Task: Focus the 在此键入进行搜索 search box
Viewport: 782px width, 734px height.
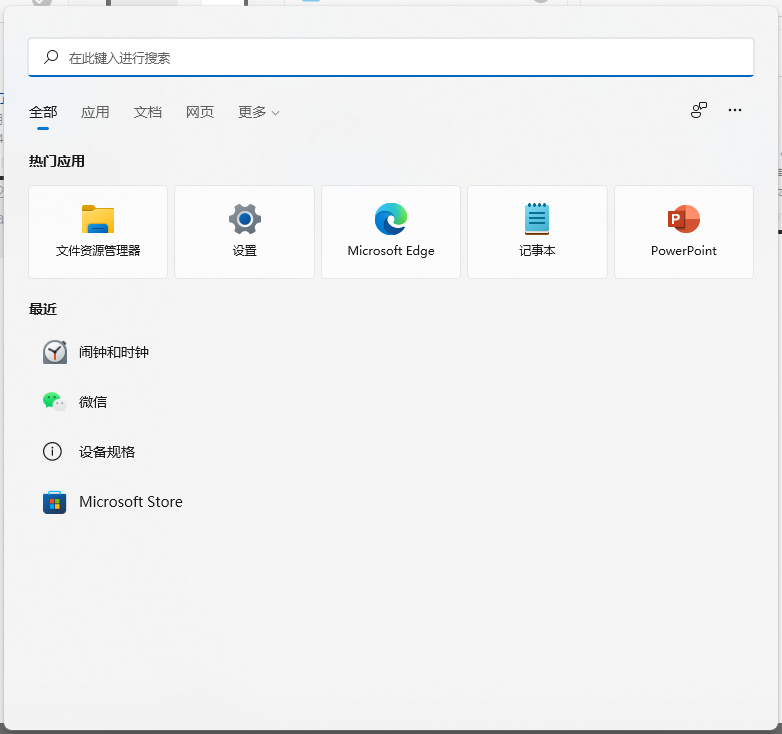Action: 391,57
